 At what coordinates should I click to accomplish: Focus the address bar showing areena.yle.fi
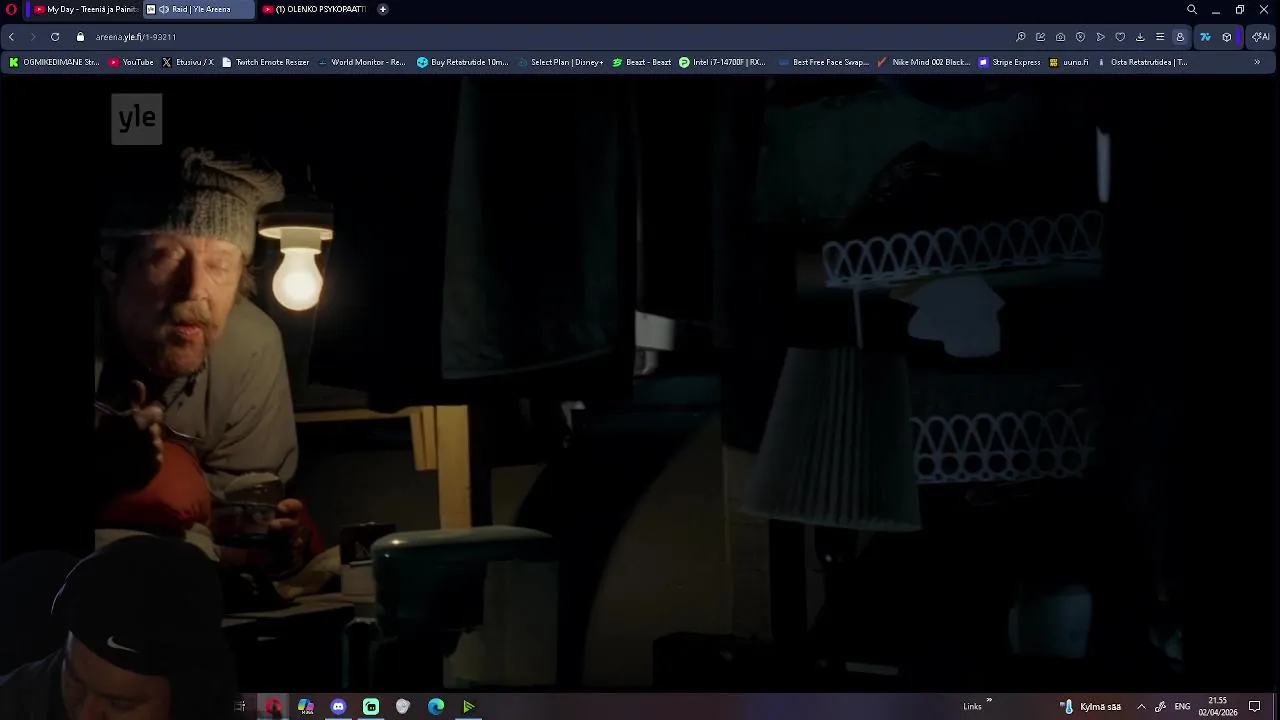(x=540, y=37)
